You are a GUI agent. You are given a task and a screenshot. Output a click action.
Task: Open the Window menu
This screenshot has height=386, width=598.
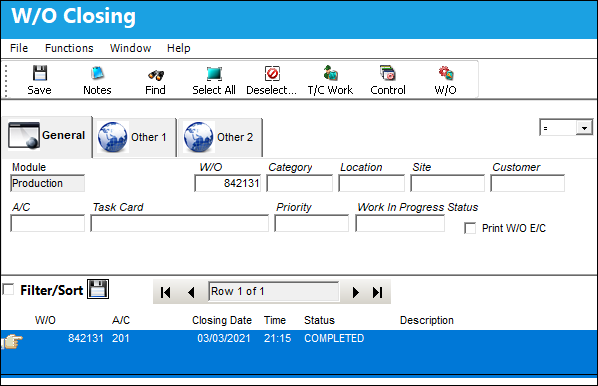130,48
